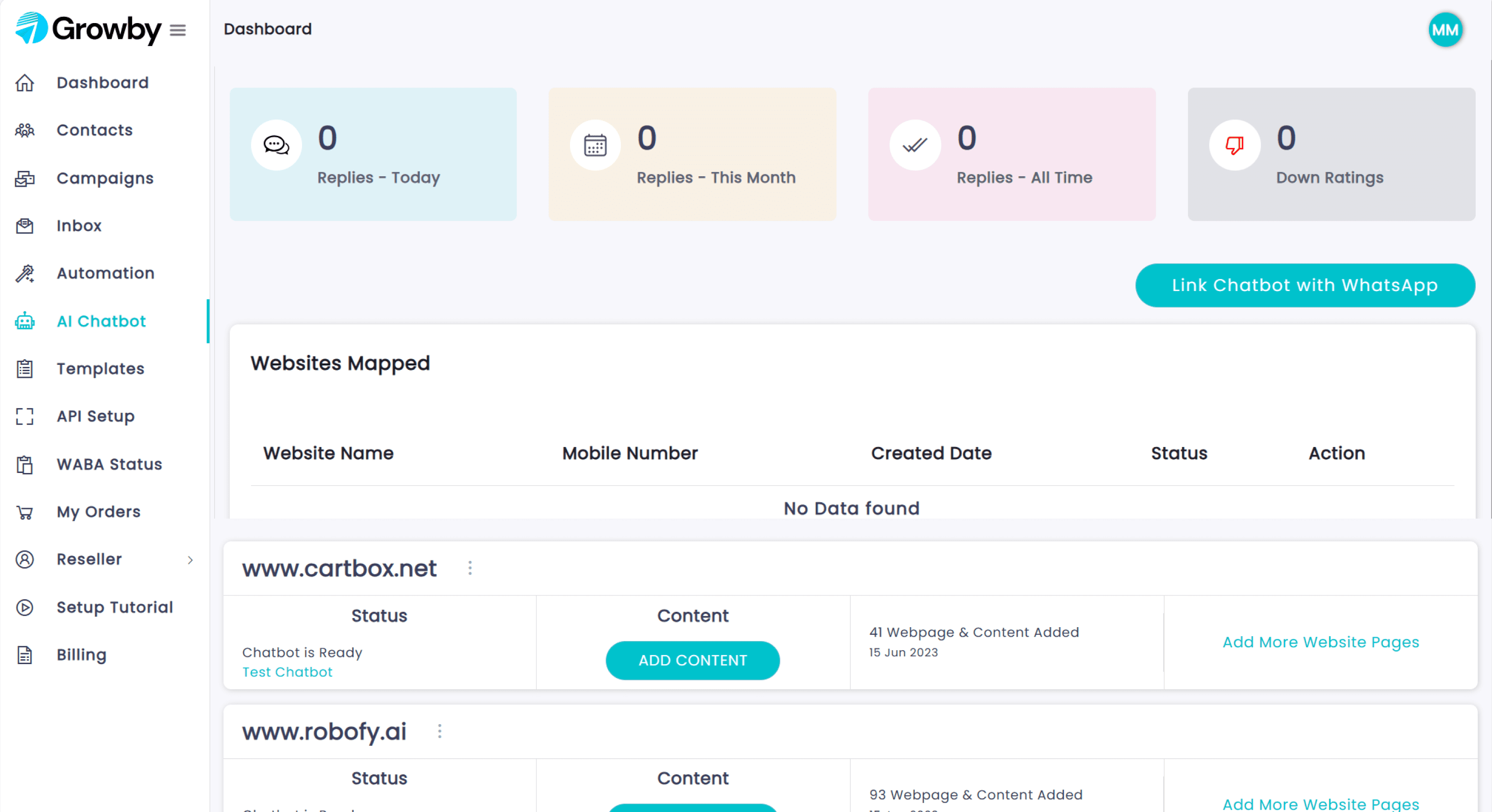Click the chat bubbles icon on Replies Today

(x=276, y=145)
